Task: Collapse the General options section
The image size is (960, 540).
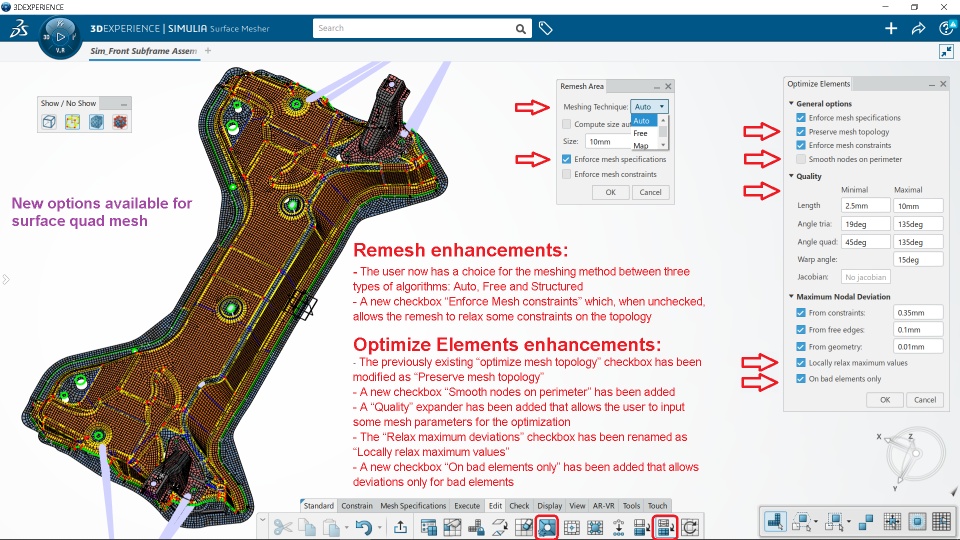Action: click(x=791, y=103)
